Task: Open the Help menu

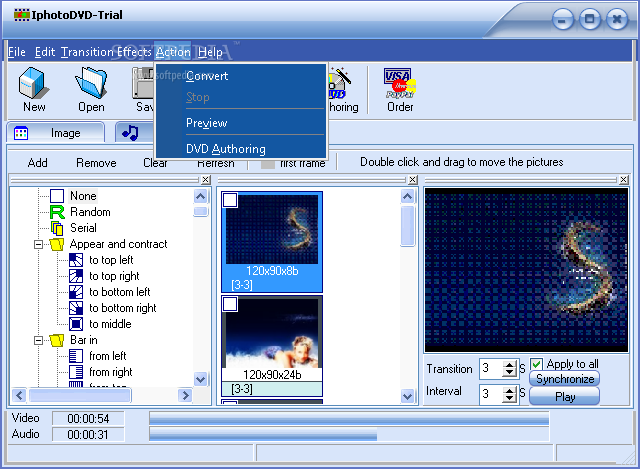Action: (210, 52)
